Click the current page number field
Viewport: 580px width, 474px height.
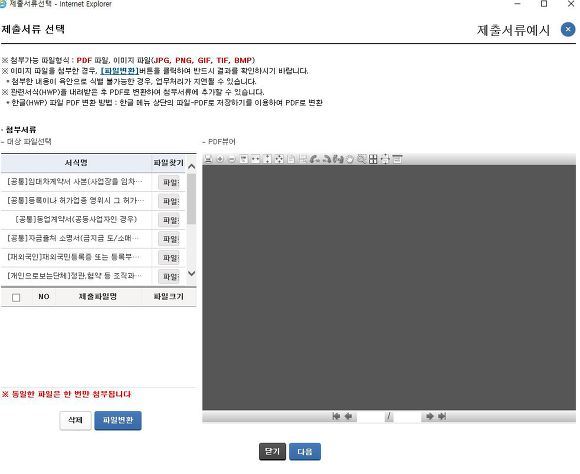coord(371,417)
